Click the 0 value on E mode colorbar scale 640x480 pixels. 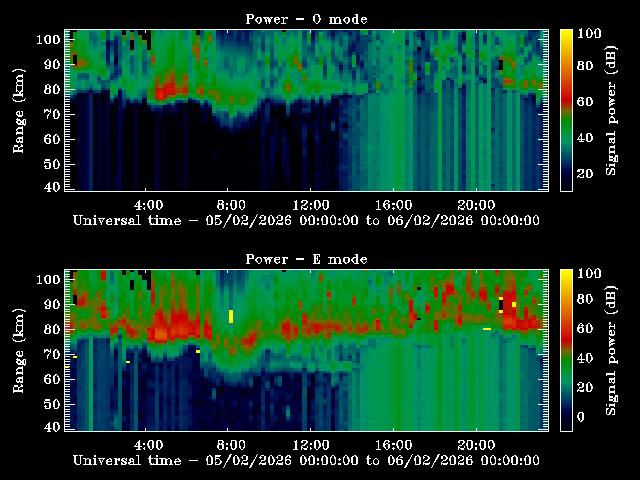(x=582, y=417)
